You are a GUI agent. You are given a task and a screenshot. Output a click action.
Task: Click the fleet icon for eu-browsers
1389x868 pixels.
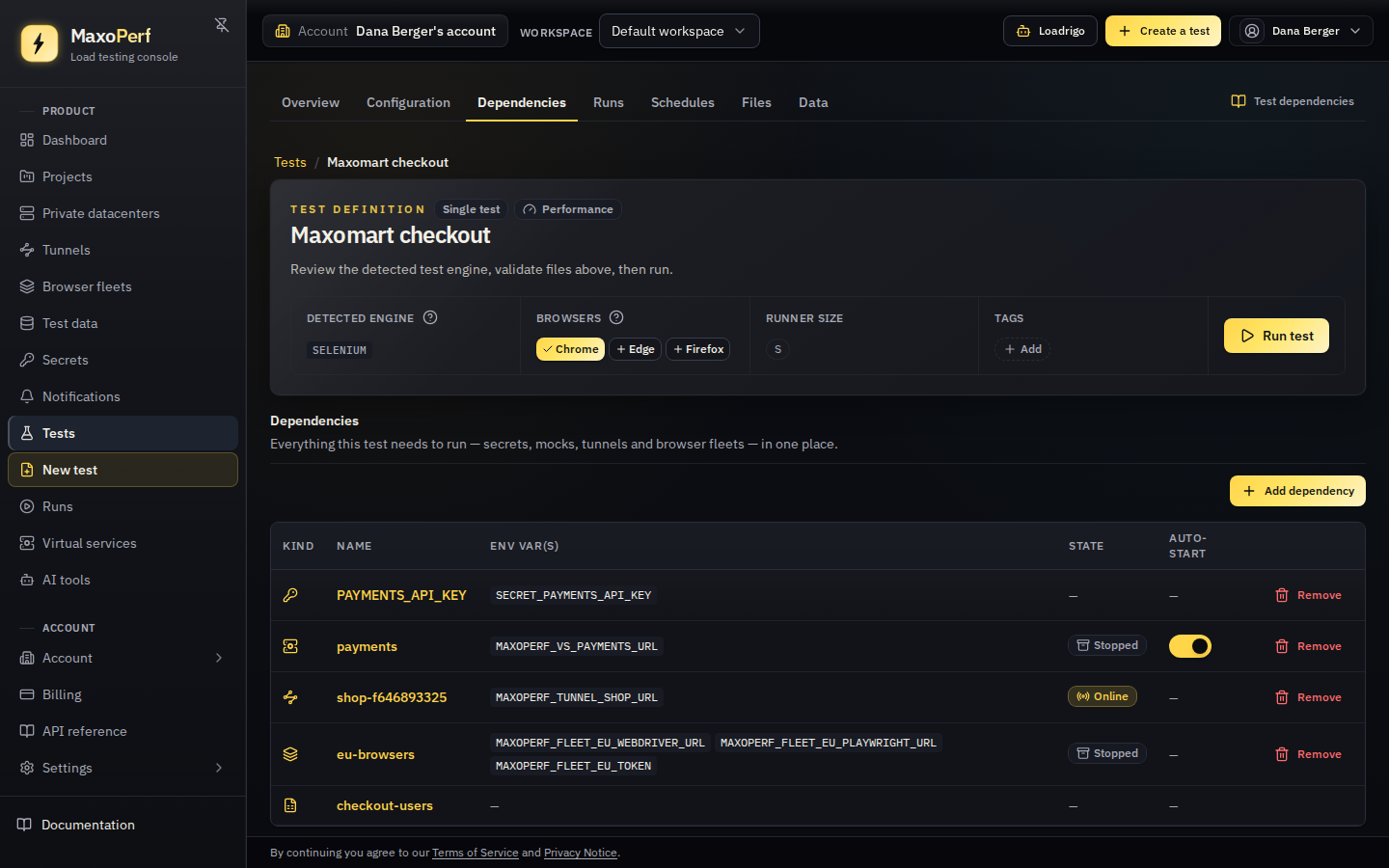(x=290, y=754)
